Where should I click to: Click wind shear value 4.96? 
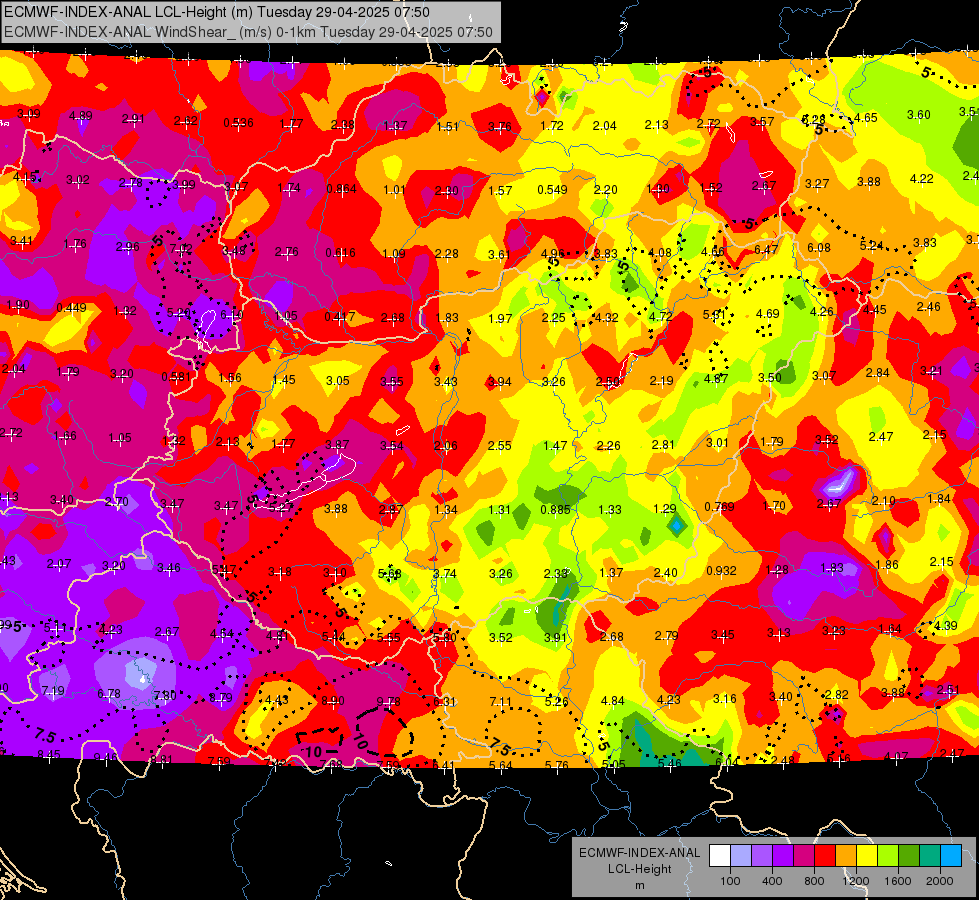(553, 254)
